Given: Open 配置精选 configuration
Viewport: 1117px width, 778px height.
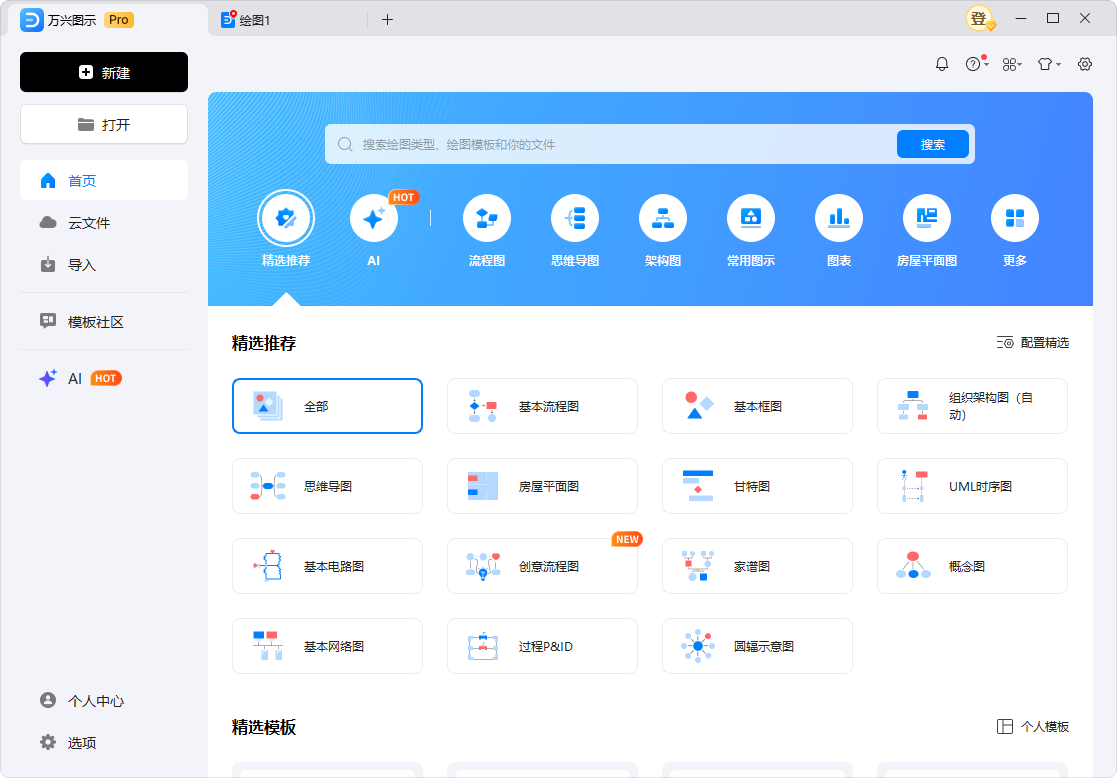Looking at the screenshot, I should tap(1035, 342).
